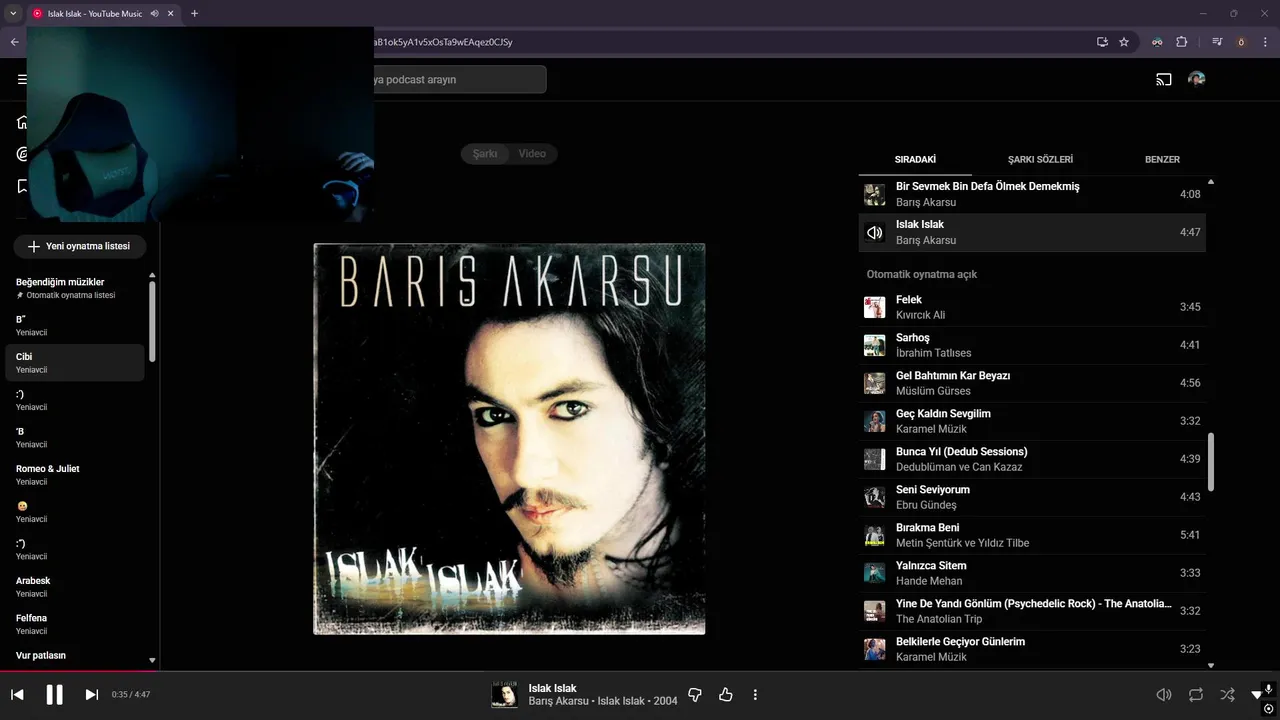Play Seni Seviyorum by Ebru Gündeş
The image size is (1280, 720).
(x=1032, y=497)
